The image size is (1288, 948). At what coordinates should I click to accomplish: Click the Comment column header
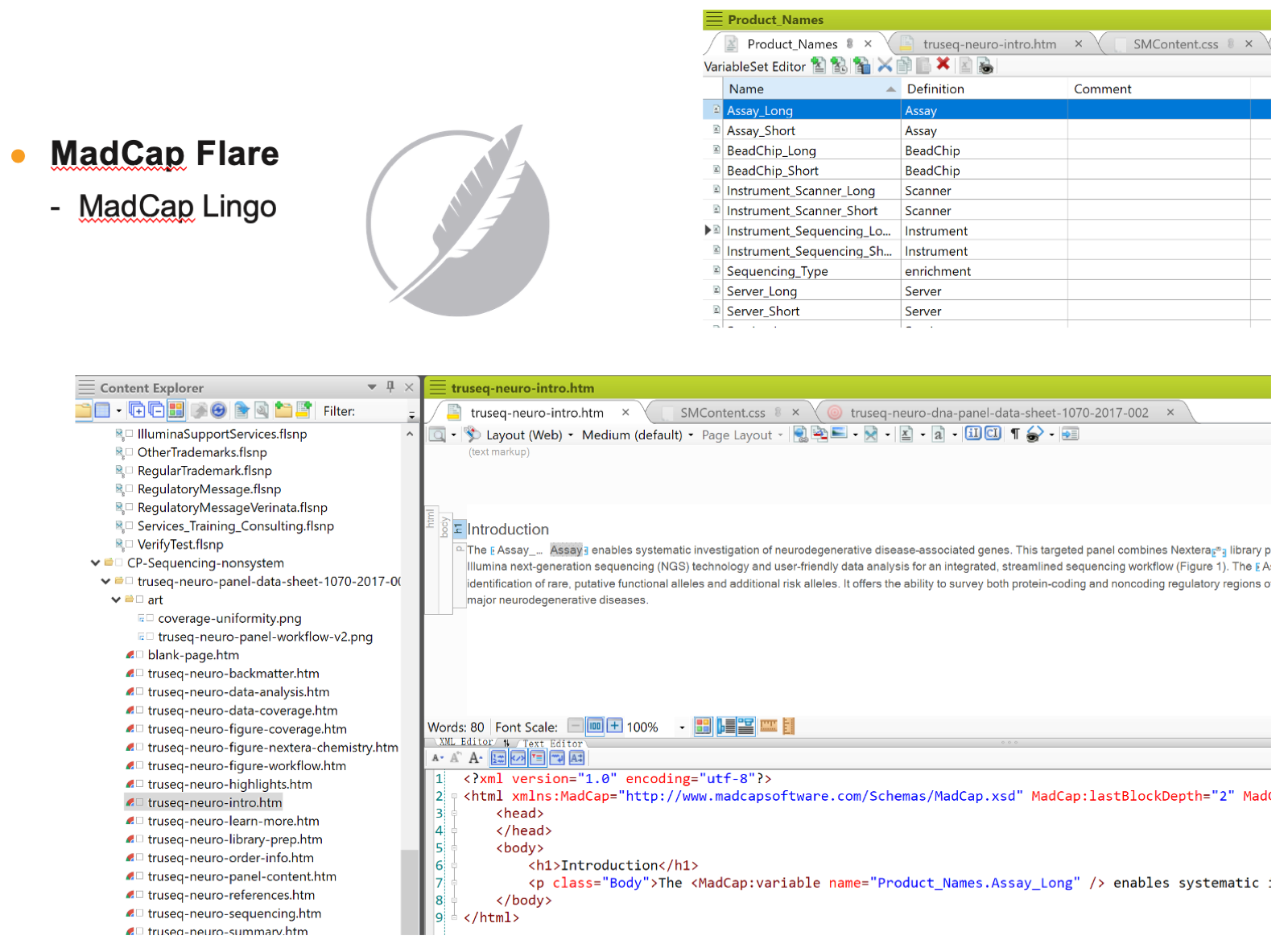coord(1158,89)
